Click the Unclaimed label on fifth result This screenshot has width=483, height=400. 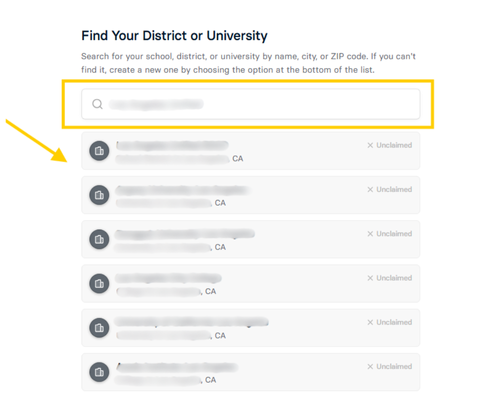coord(390,322)
